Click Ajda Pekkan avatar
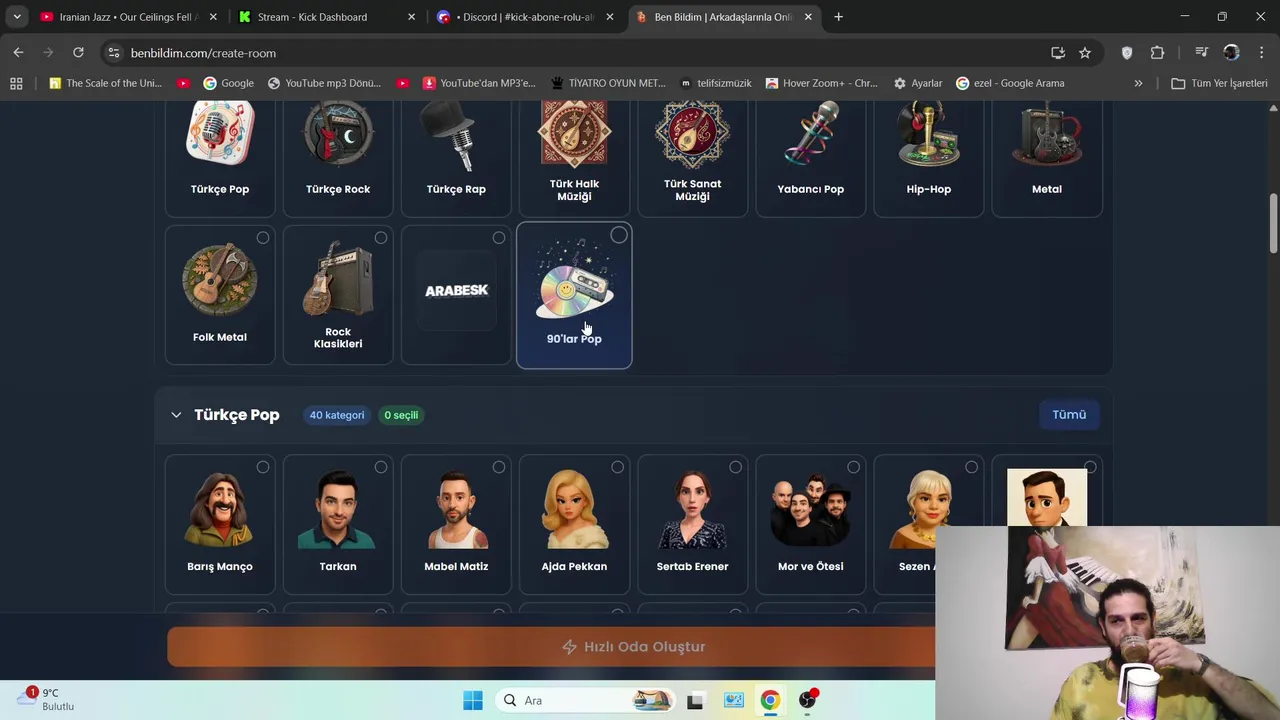 574,509
